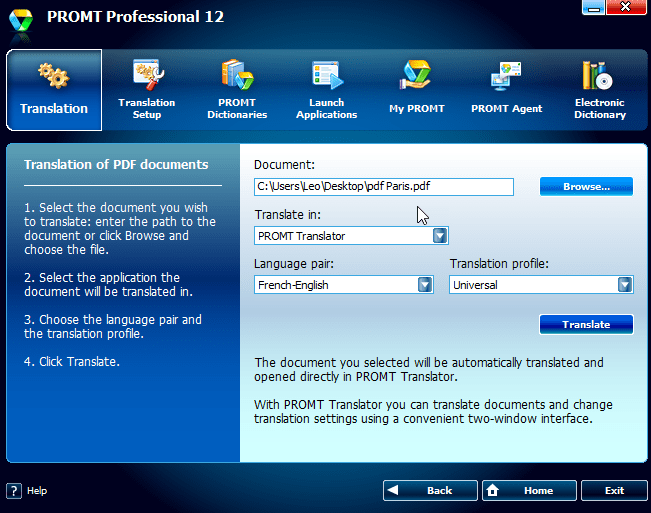This screenshot has height=513, width=651.
Task: Click the "Translation profile:" label
Action: pos(499,264)
